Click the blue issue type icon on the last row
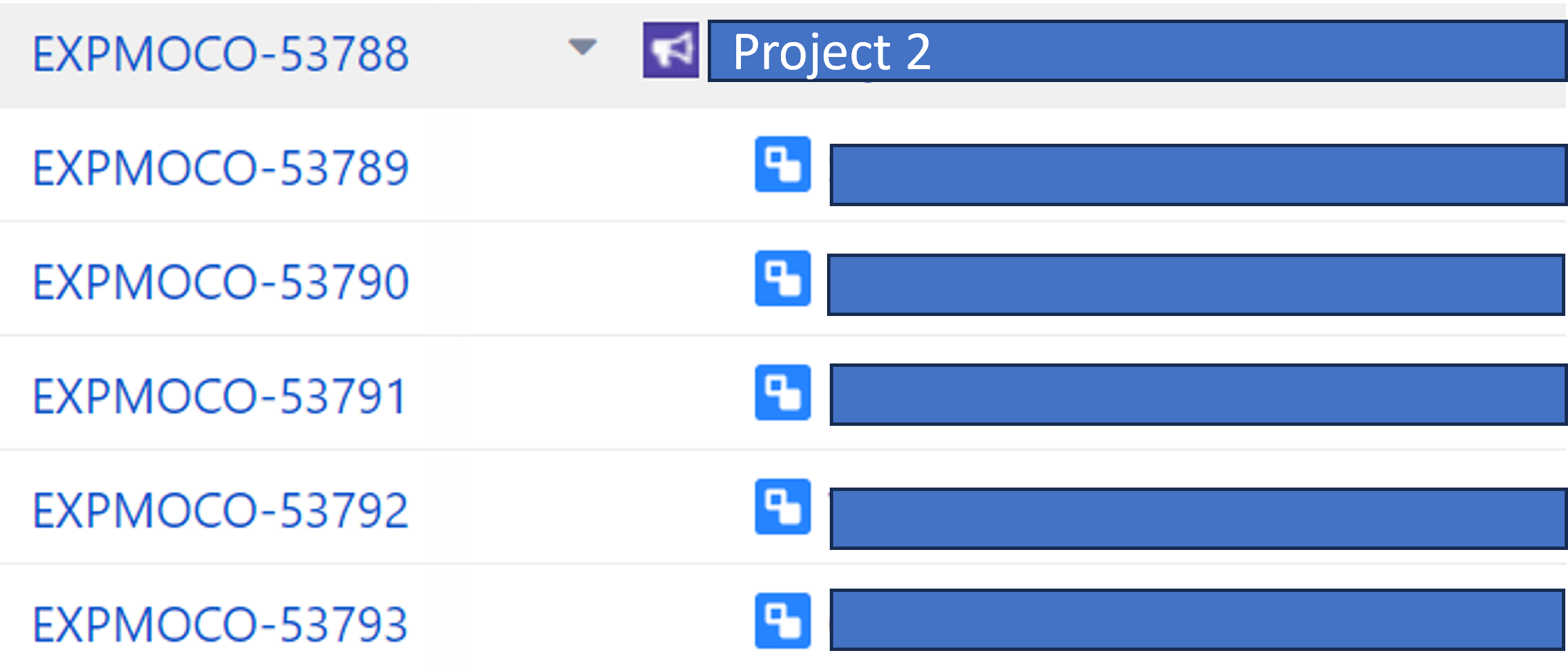 [782, 620]
